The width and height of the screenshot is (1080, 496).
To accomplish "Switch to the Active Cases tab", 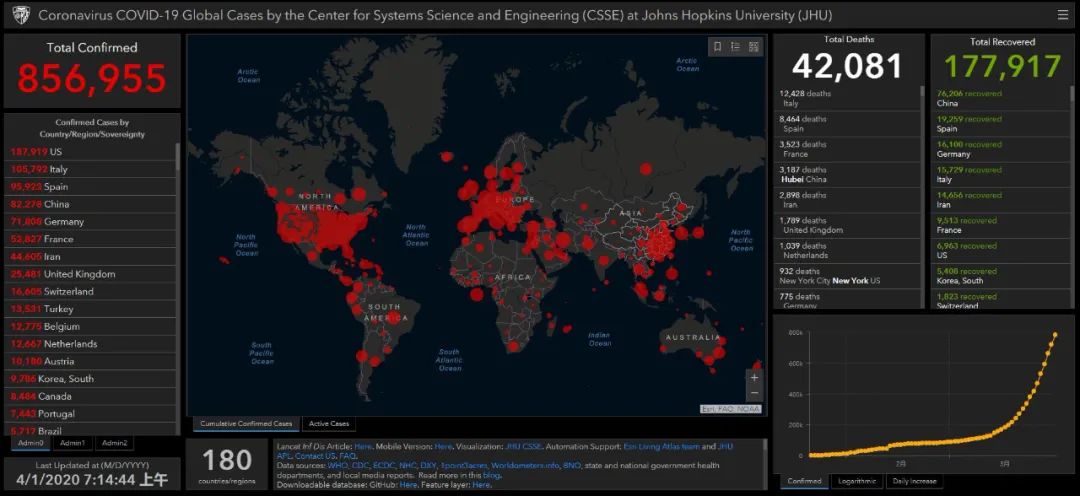I will pyautogui.click(x=329, y=424).
